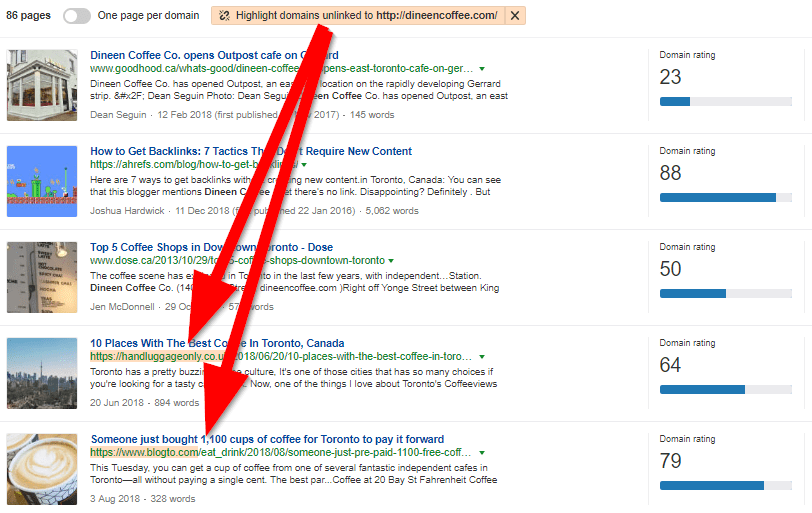This screenshot has width=812, height=513.
Task: Expand the goodhood.ca URL dropdown arrow
Action: [x=482, y=69]
